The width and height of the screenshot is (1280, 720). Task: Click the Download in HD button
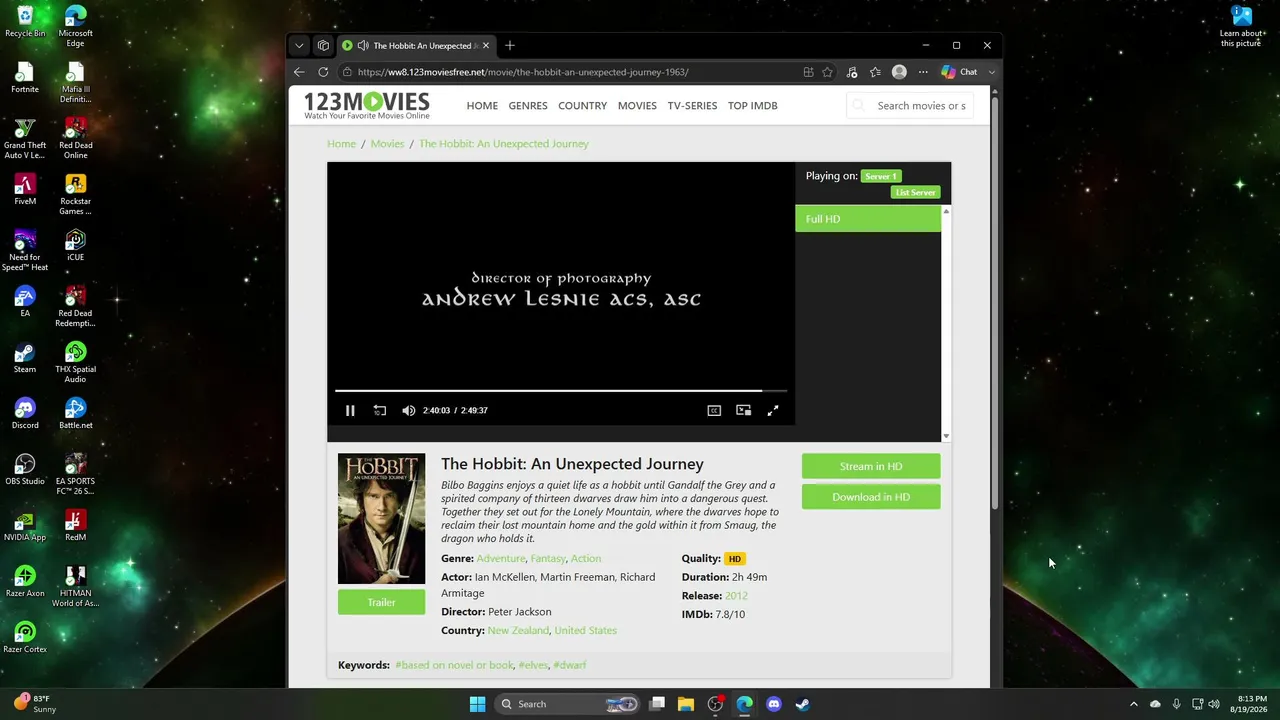[871, 497]
